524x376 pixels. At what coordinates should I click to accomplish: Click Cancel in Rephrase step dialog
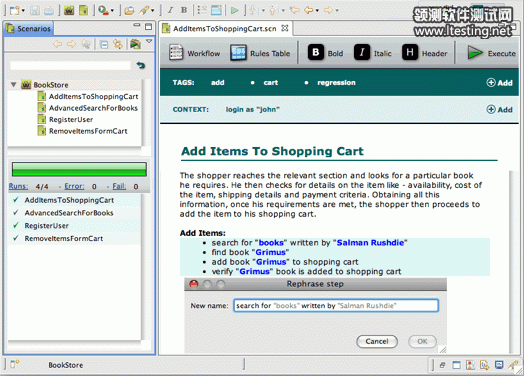pos(377,341)
